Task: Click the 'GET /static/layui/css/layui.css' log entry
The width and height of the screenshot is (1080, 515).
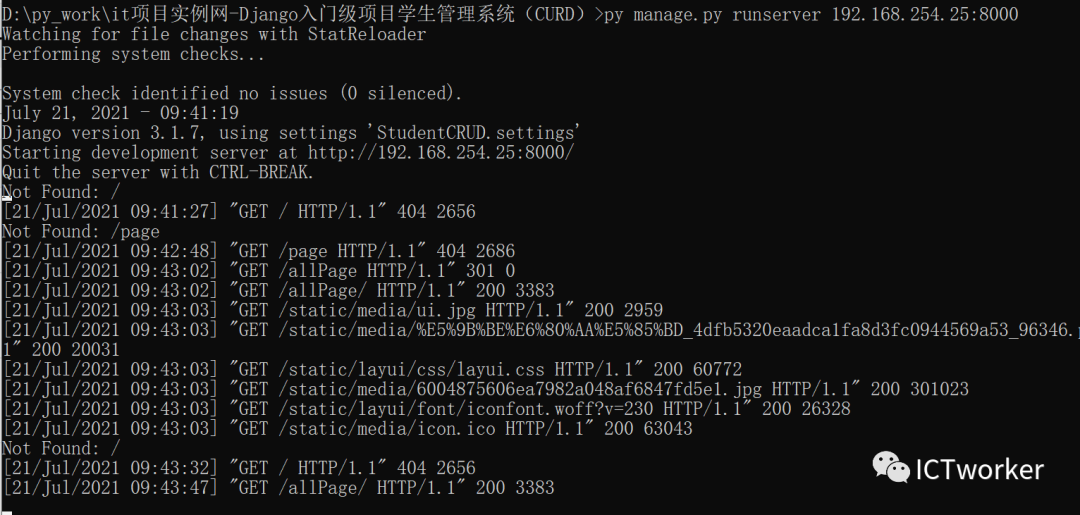Action: [372, 370]
